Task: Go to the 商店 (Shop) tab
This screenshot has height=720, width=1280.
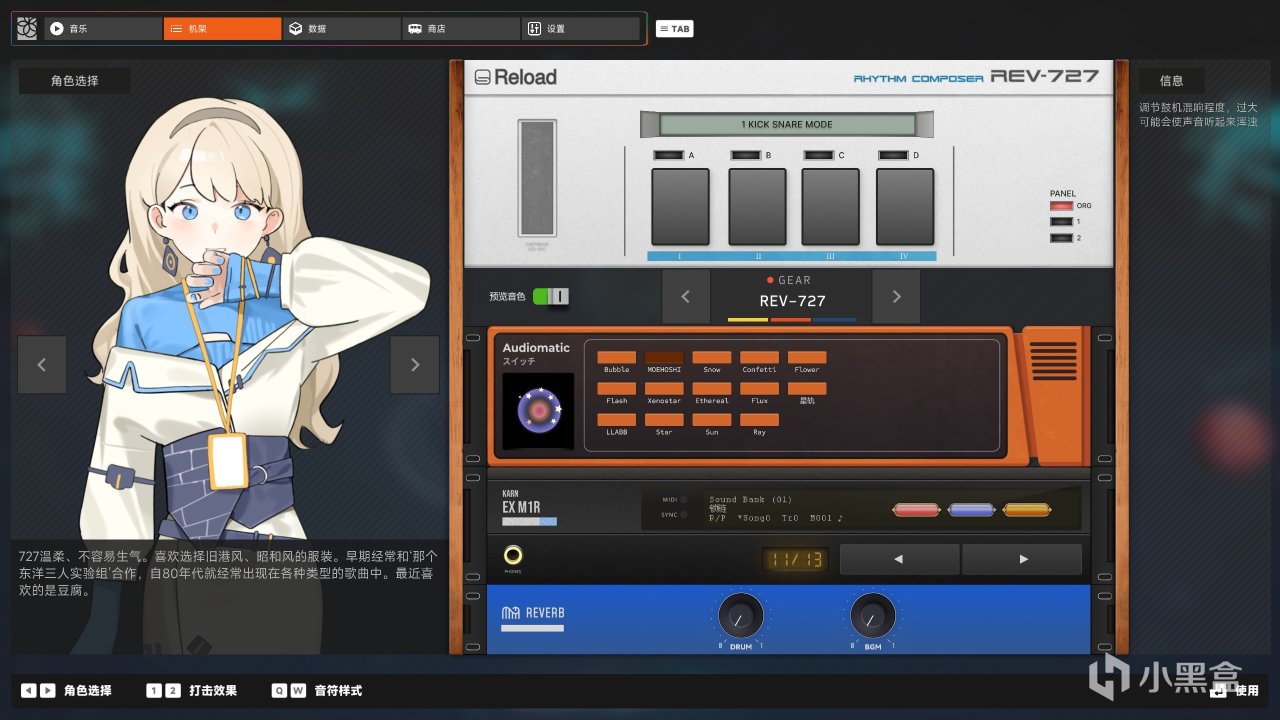Action: 461,29
